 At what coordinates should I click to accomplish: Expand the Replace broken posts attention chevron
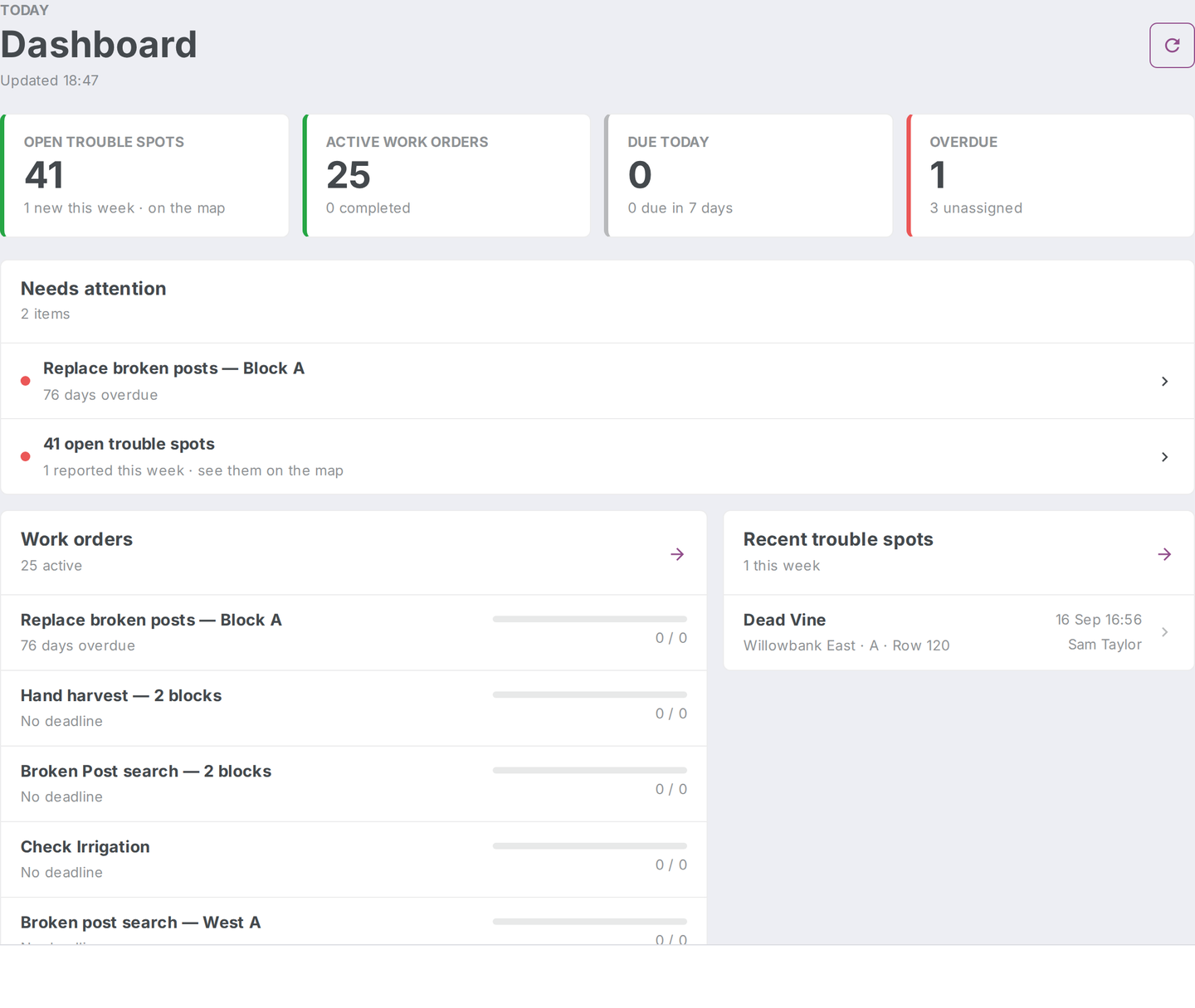coord(1165,382)
